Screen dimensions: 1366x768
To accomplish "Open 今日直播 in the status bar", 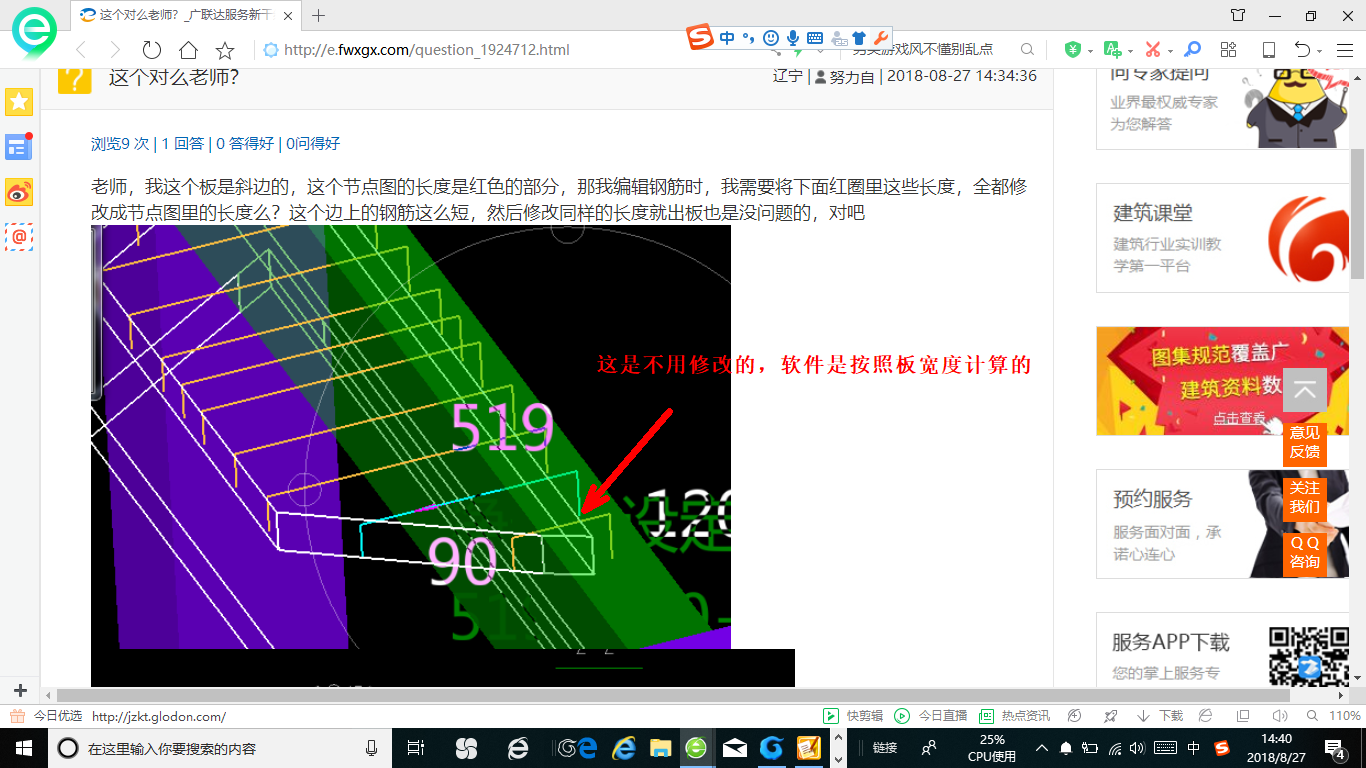I will click(x=930, y=716).
